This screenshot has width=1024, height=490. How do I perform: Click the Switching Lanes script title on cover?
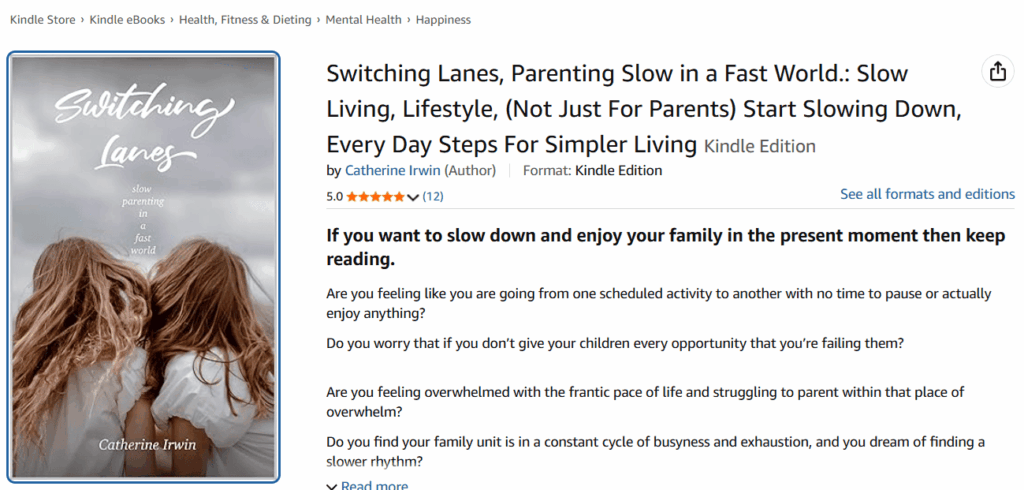[x=144, y=133]
